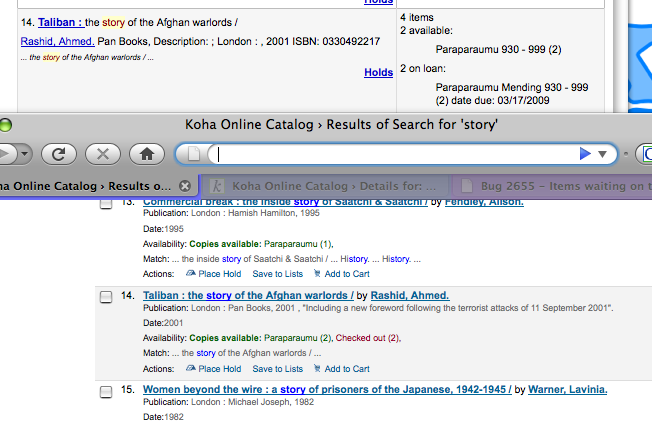The height and width of the screenshot is (426, 652).
Task: Click Place Hold icon for Commercial break
Action: [191, 271]
